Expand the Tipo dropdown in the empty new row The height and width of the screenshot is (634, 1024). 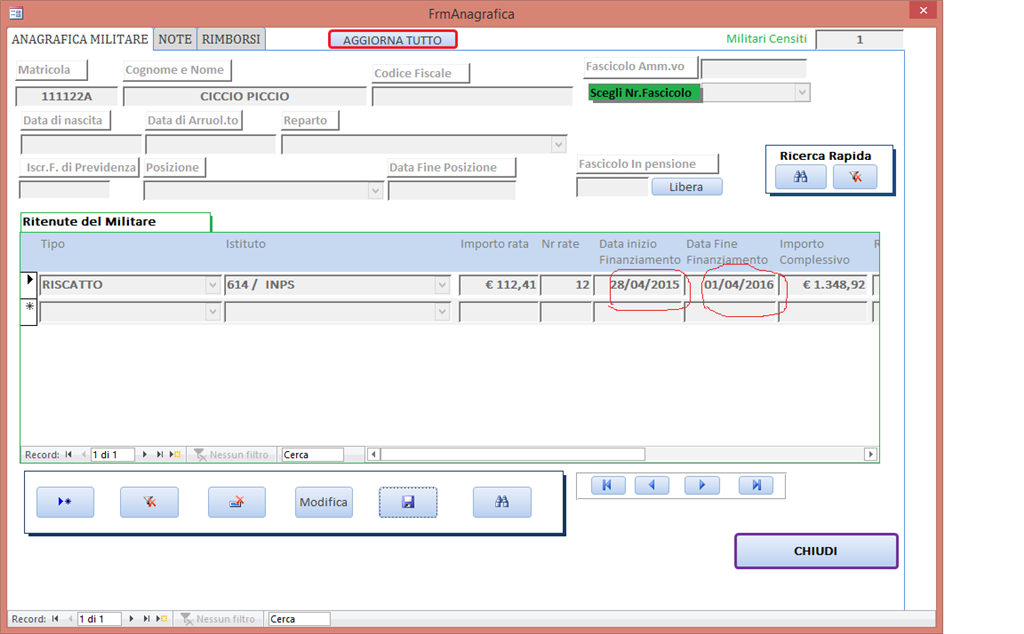212,312
